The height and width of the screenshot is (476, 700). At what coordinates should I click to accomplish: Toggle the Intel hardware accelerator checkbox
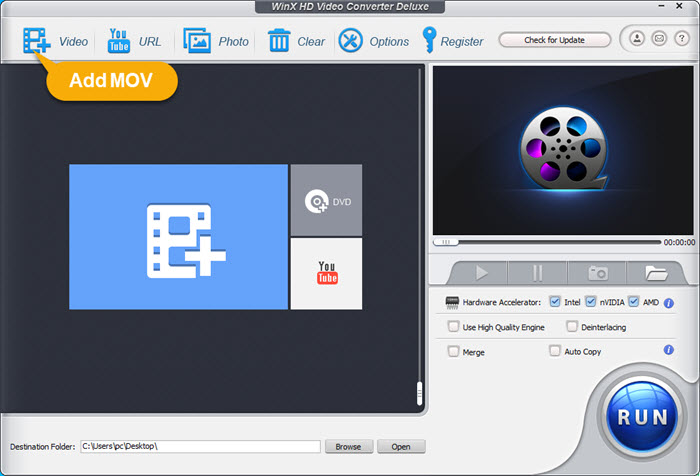point(555,302)
